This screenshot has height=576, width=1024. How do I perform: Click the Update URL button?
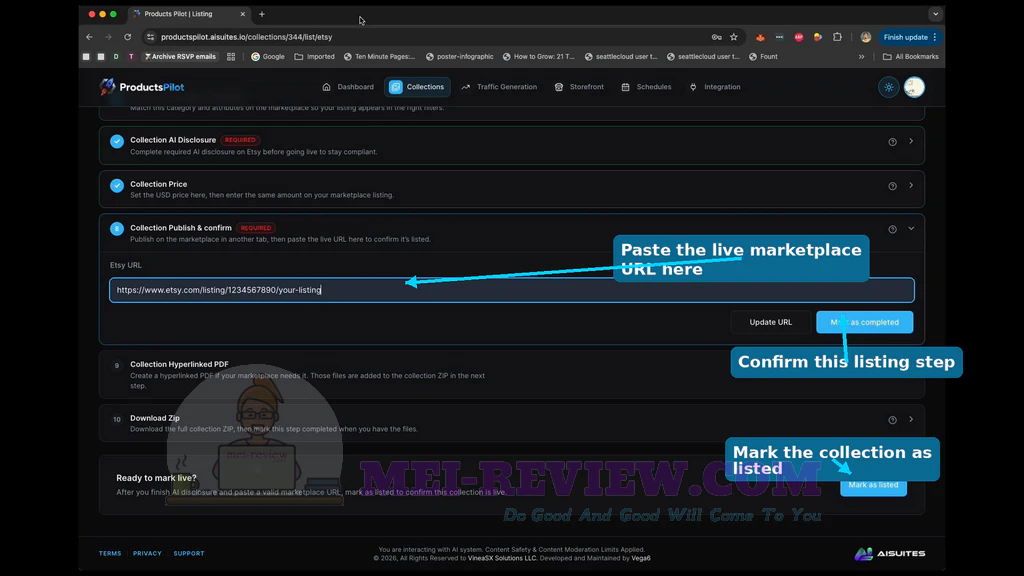pos(771,322)
